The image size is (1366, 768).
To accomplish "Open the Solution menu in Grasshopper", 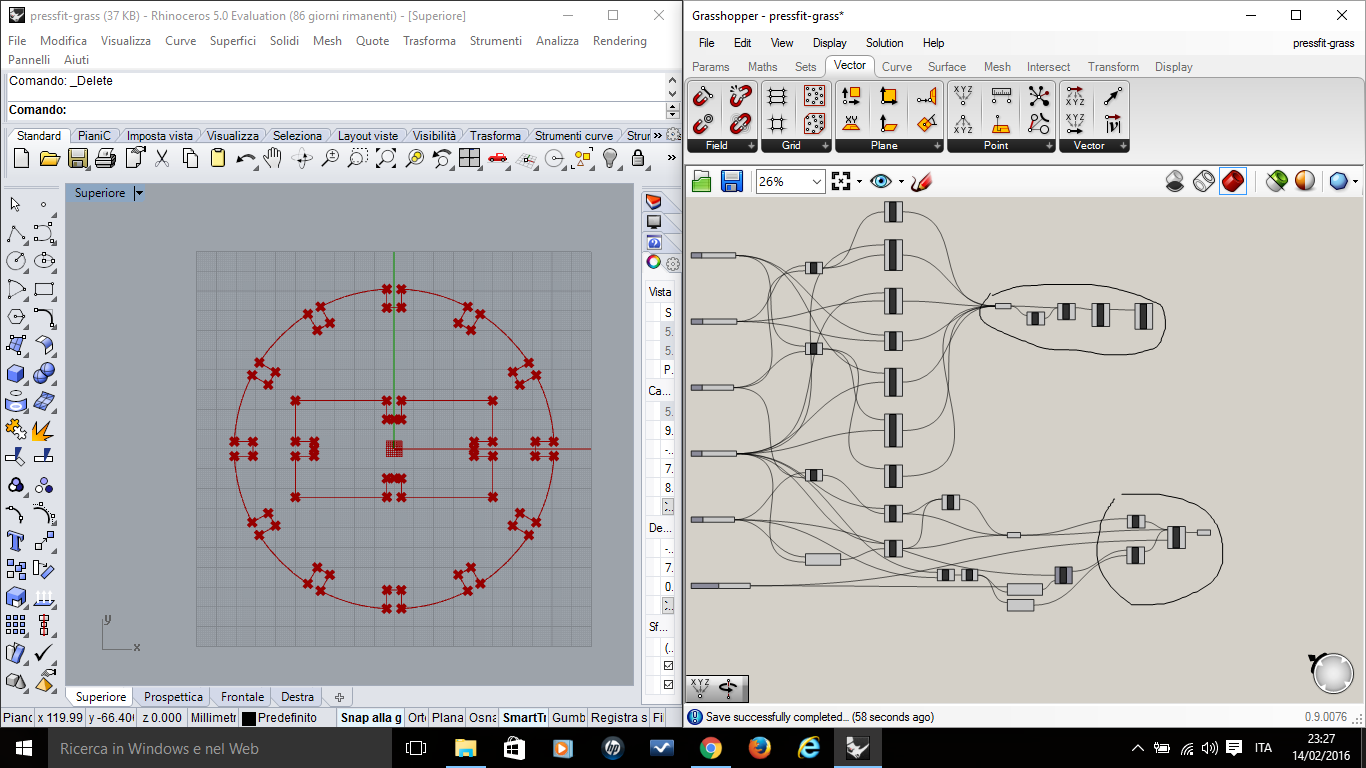I will point(884,43).
